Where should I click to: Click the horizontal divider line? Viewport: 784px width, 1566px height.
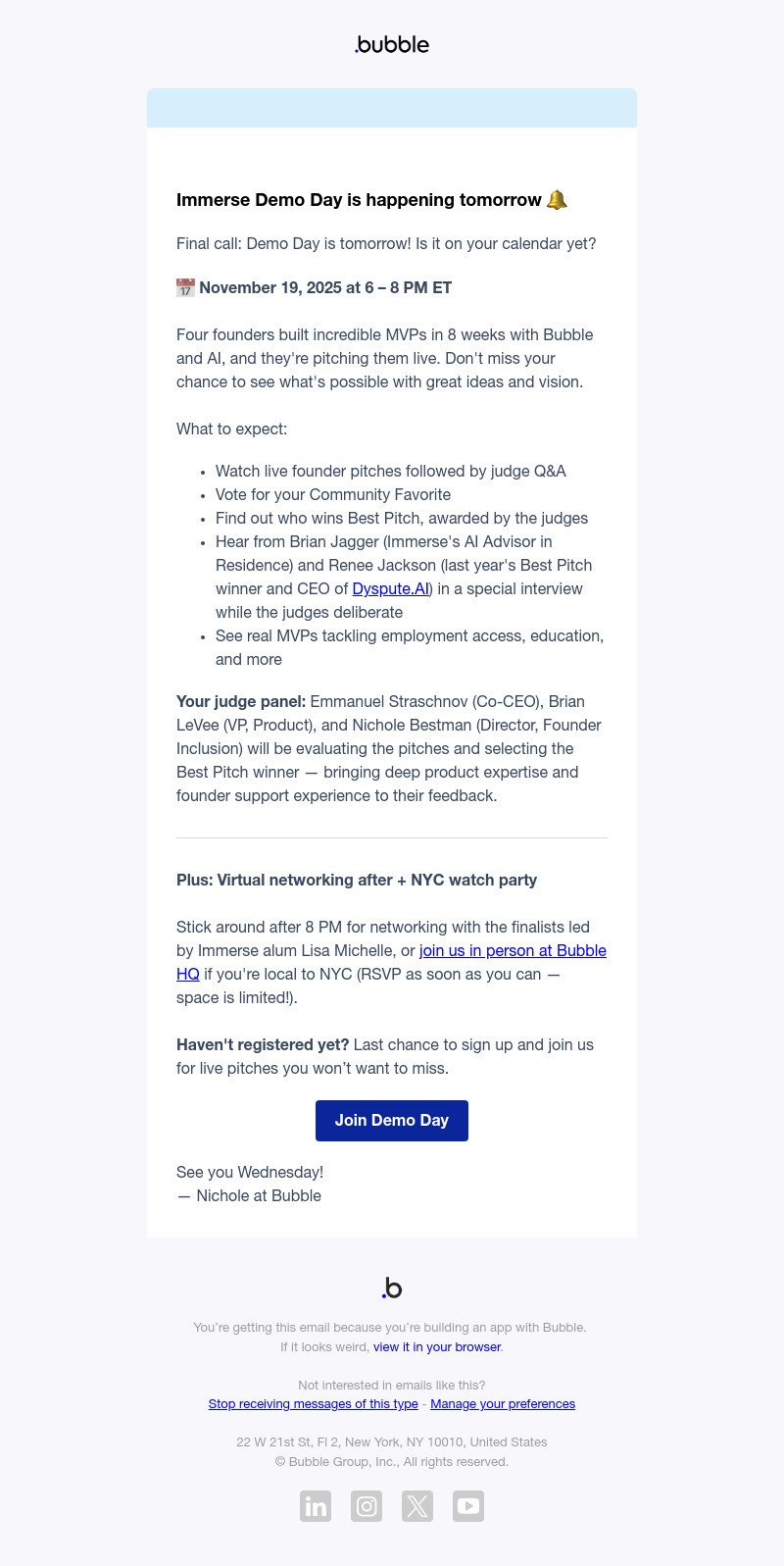coord(392,836)
